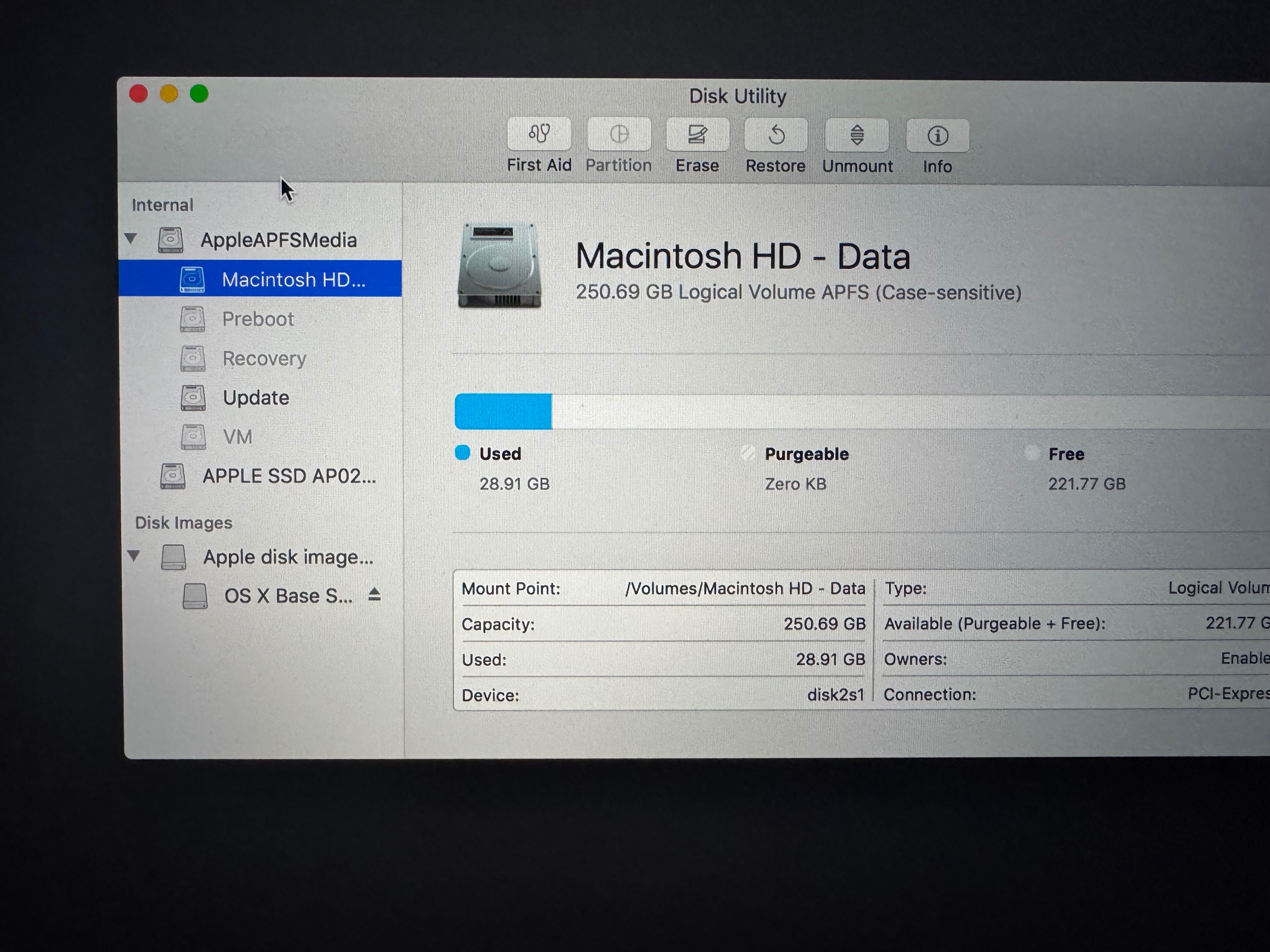This screenshot has height=952, width=1270.
Task: Click the Partition label
Action: (619, 165)
